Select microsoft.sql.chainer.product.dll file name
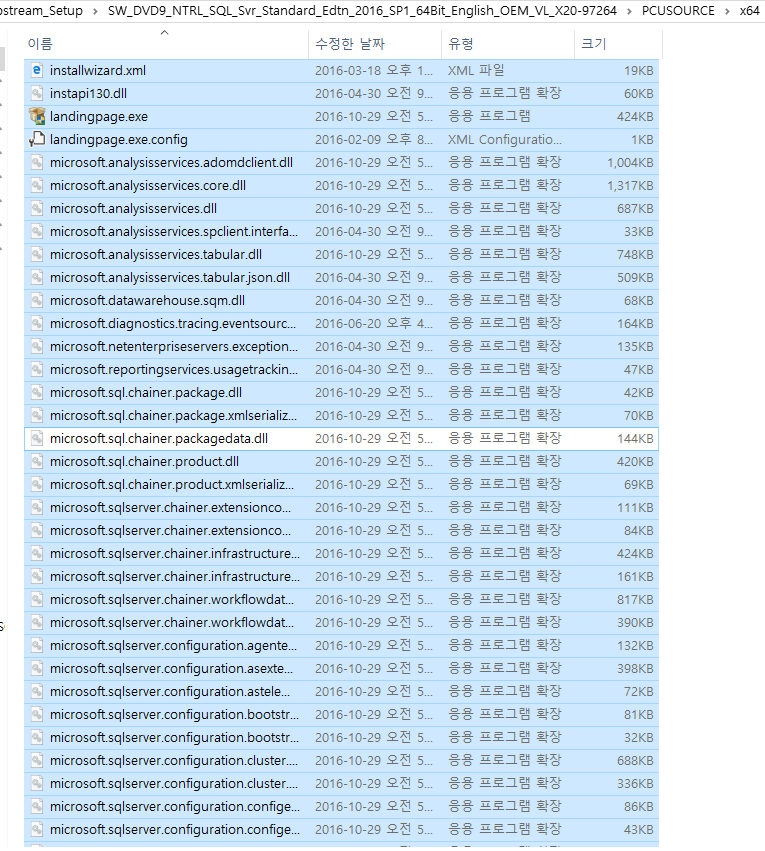The height and width of the screenshot is (851, 765). coord(144,461)
